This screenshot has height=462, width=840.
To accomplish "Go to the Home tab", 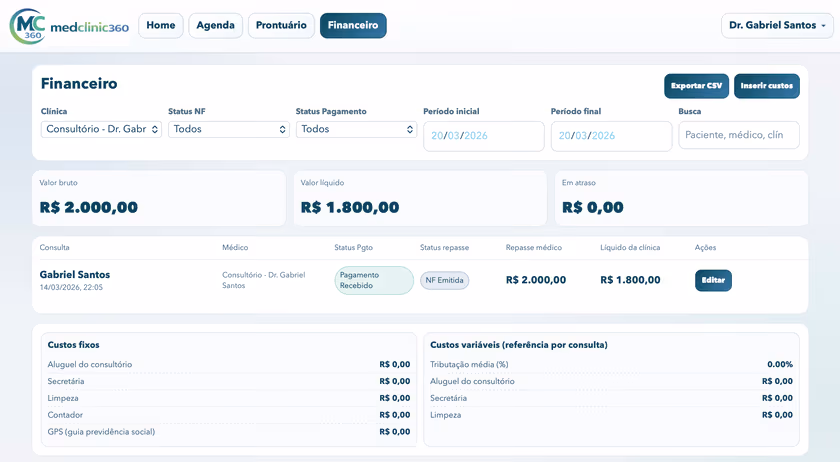I will [x=161, y=25].
